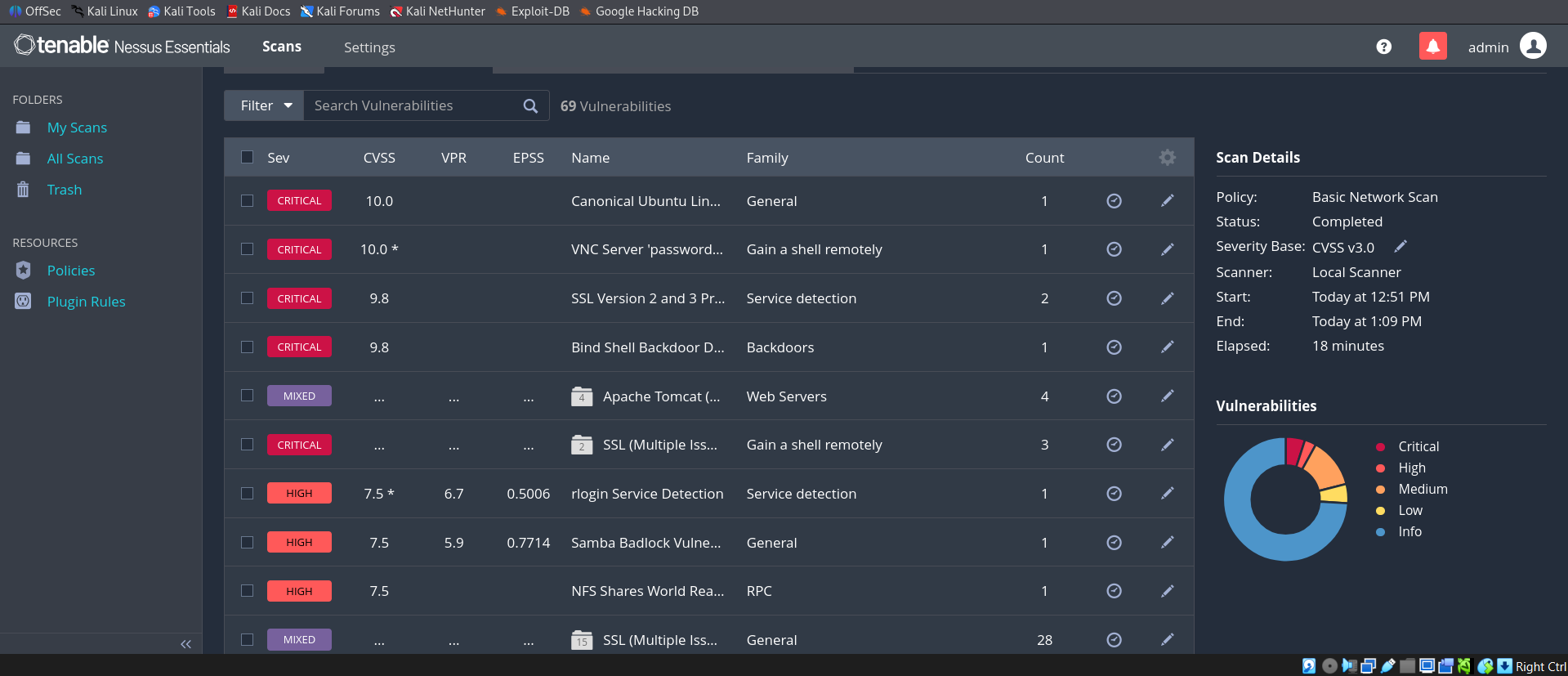Switch to the Settings tab
This screenshot has width=1568, height=676.
coord(369,47)
